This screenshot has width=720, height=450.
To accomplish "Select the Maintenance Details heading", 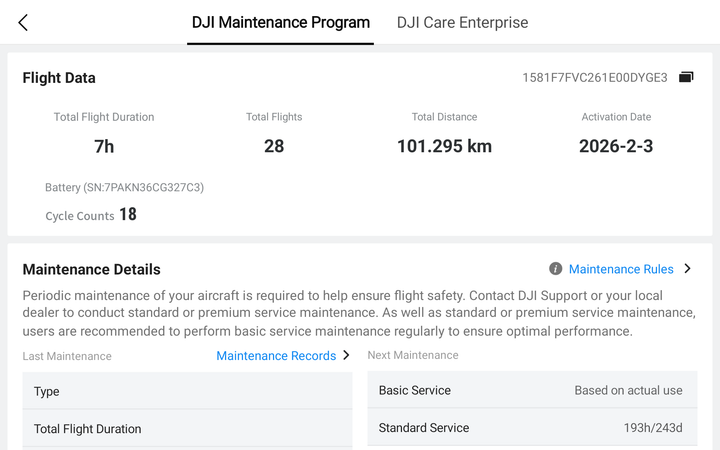I will pos(91,269).
